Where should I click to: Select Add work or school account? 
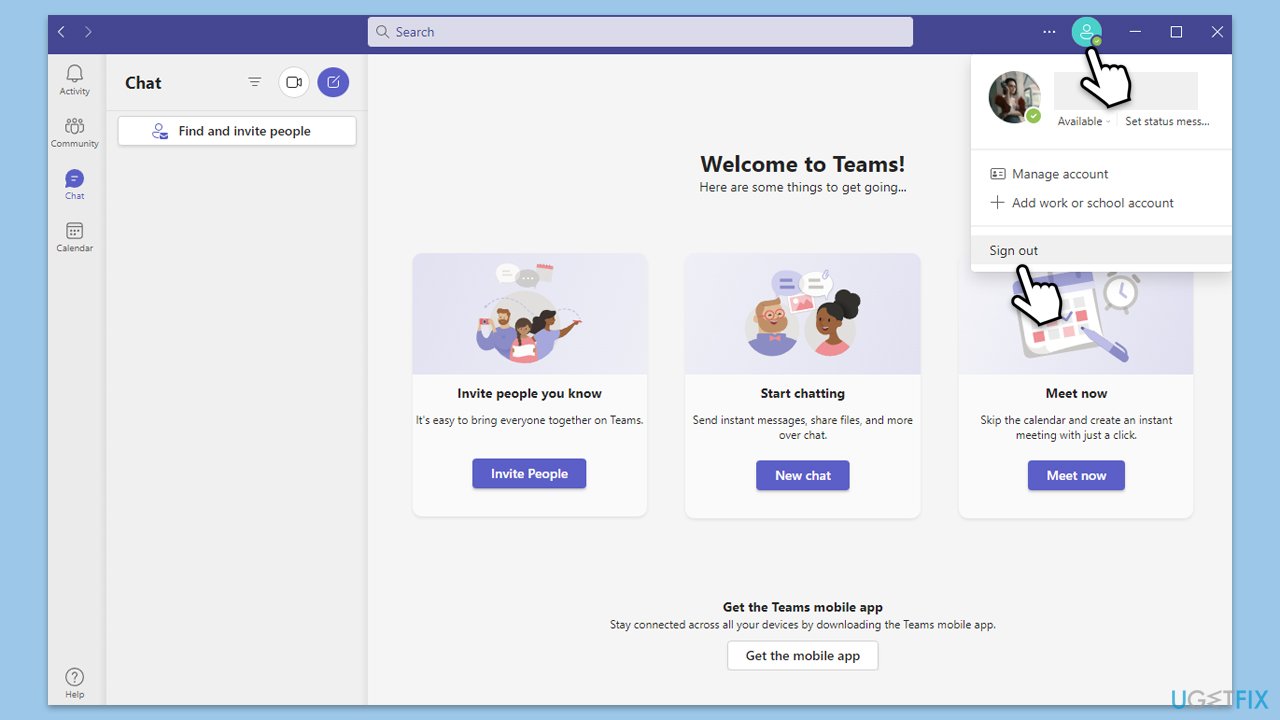(1092, 203)
